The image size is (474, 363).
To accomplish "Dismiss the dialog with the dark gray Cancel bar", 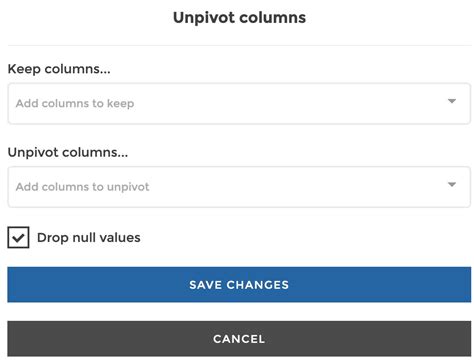I will 239,339.
